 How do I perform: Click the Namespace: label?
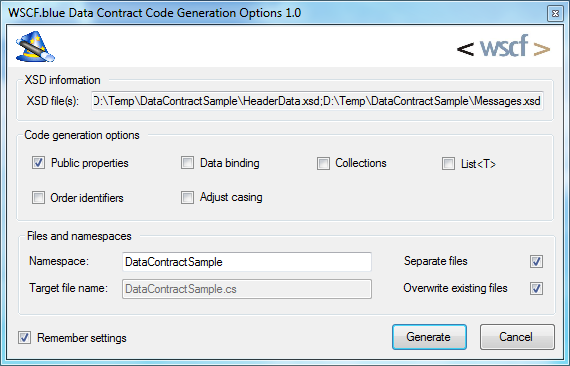coord(59,261)
